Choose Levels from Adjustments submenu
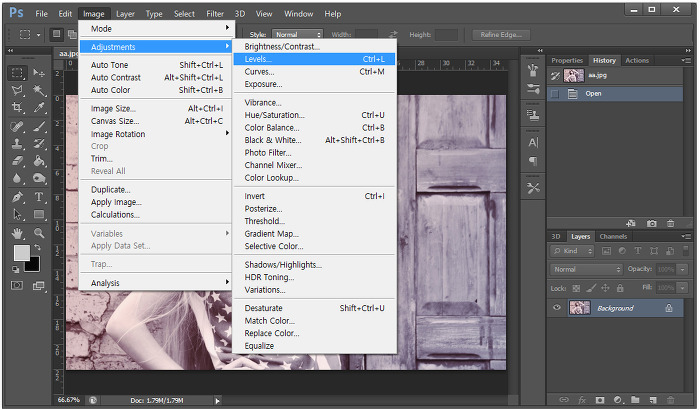The height and width of the screenshot is (410, 700). pyautogui.click(x=314, y=59)
